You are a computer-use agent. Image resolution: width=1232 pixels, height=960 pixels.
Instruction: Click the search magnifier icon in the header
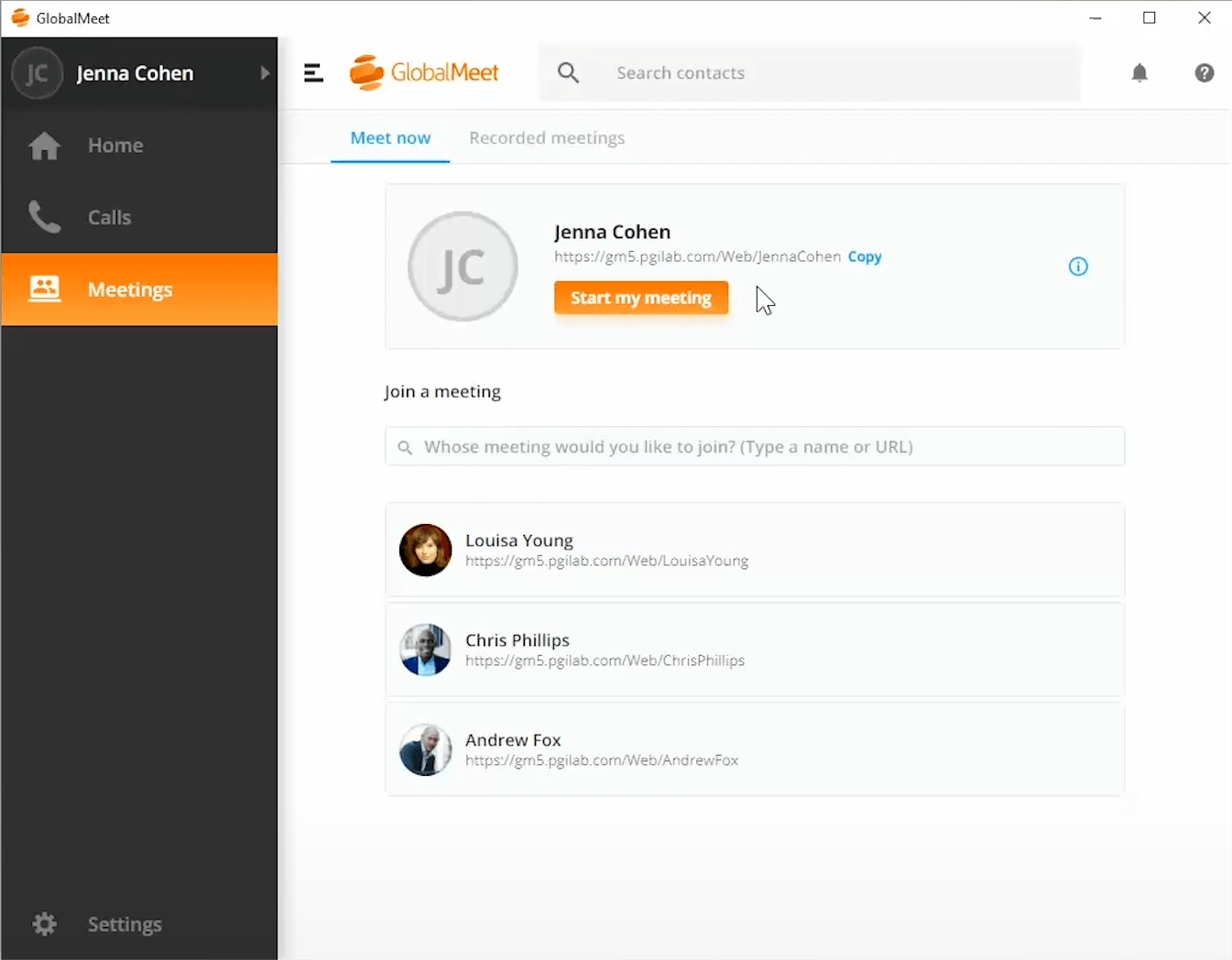pyautogui.click(x=568, y=72)
